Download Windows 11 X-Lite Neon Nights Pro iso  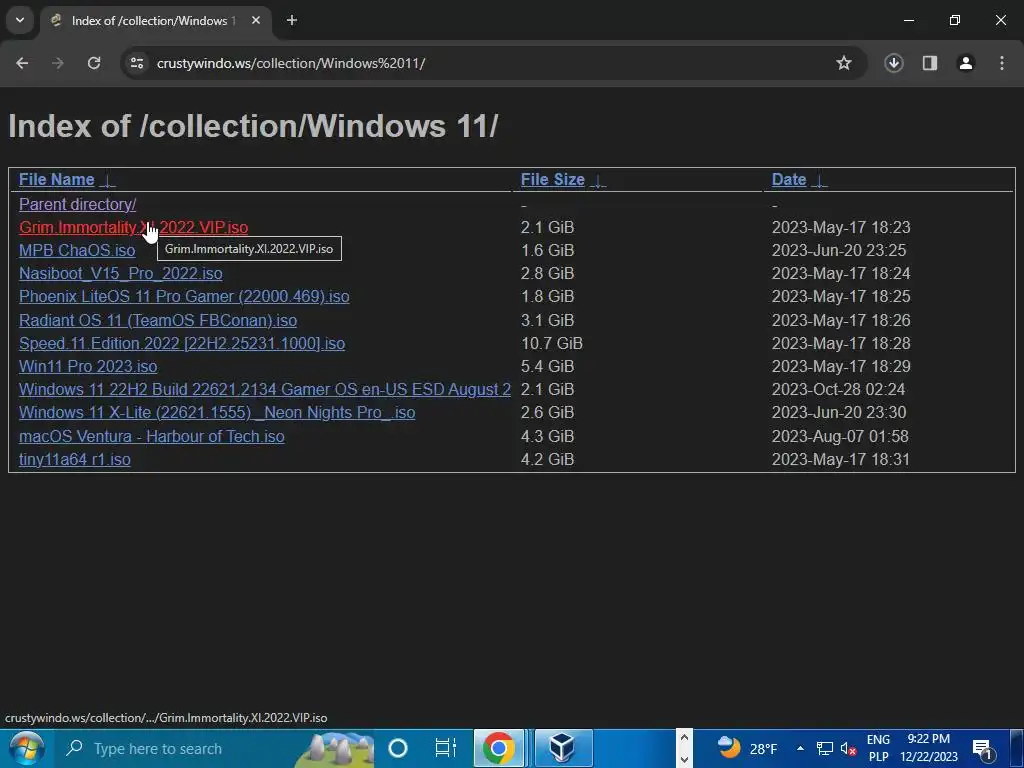pyautogui.click(x=217, y=413)
